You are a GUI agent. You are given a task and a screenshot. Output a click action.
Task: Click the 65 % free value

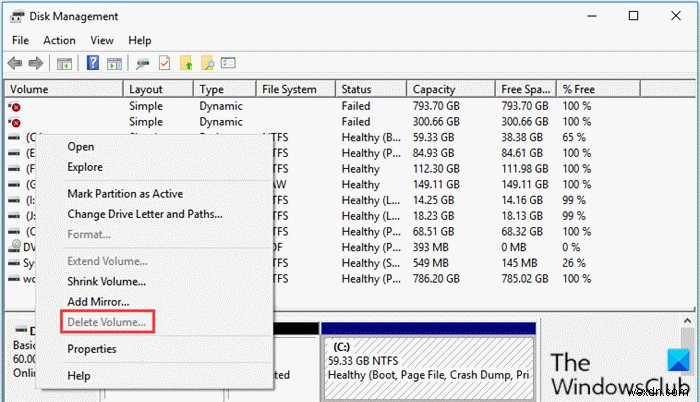click(x=574, y=138)
